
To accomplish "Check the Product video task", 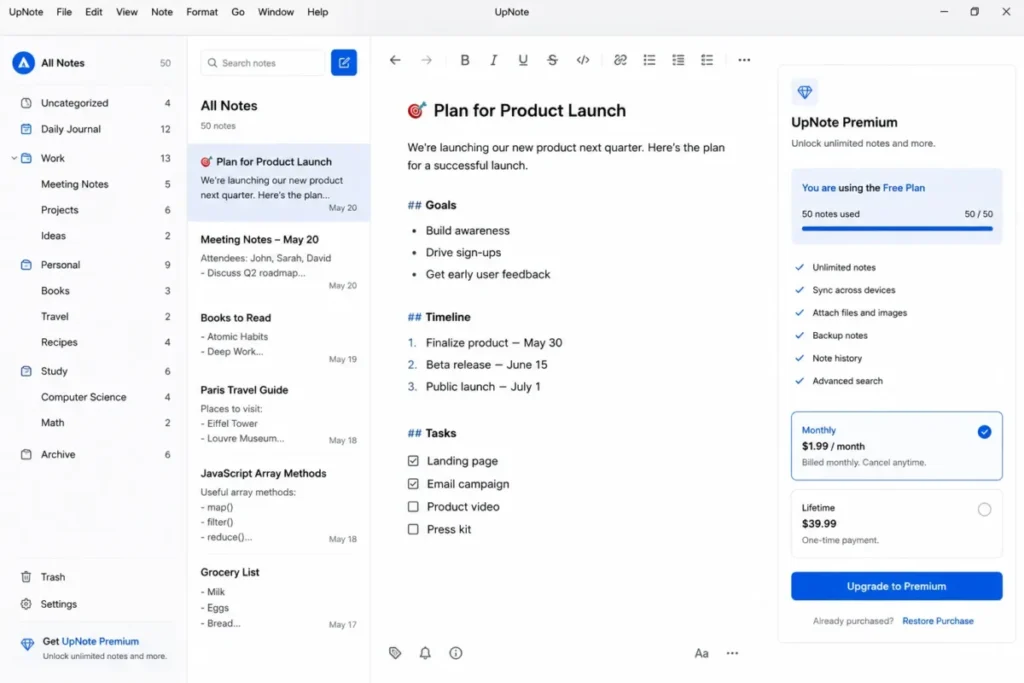I will pyautogui.click(x=413, y=507).
